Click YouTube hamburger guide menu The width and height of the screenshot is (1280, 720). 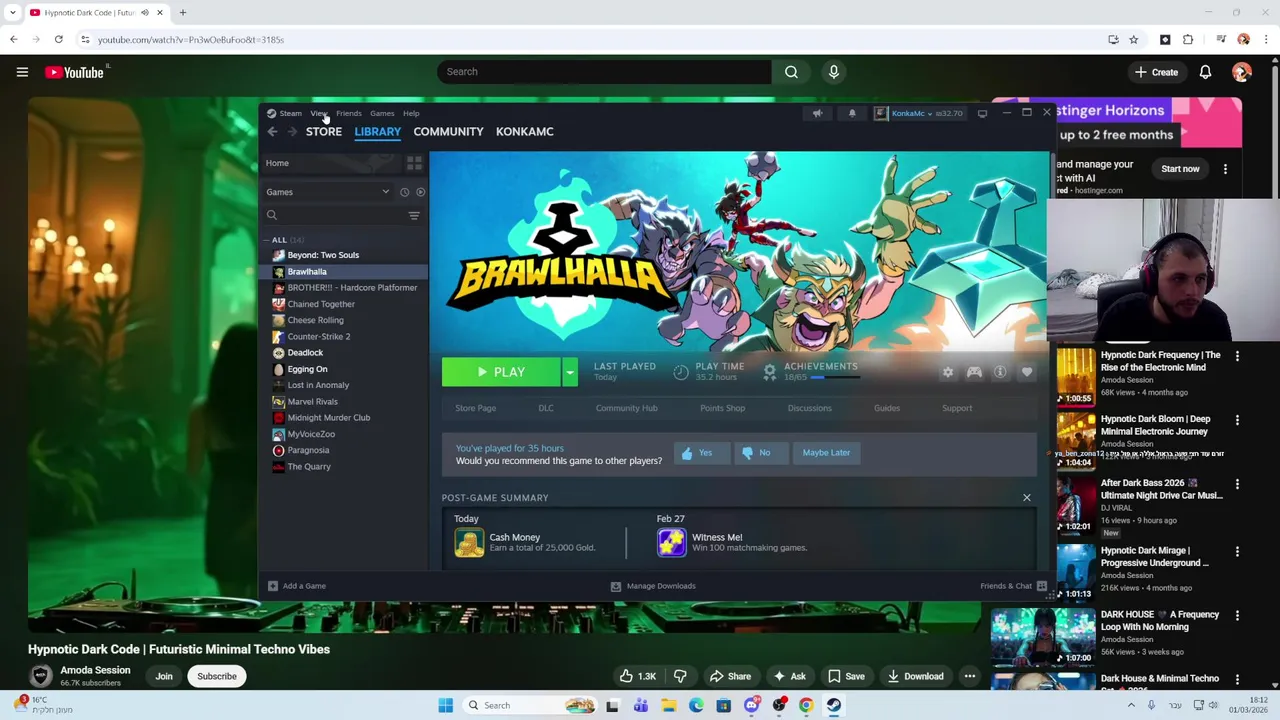[22, 72]
